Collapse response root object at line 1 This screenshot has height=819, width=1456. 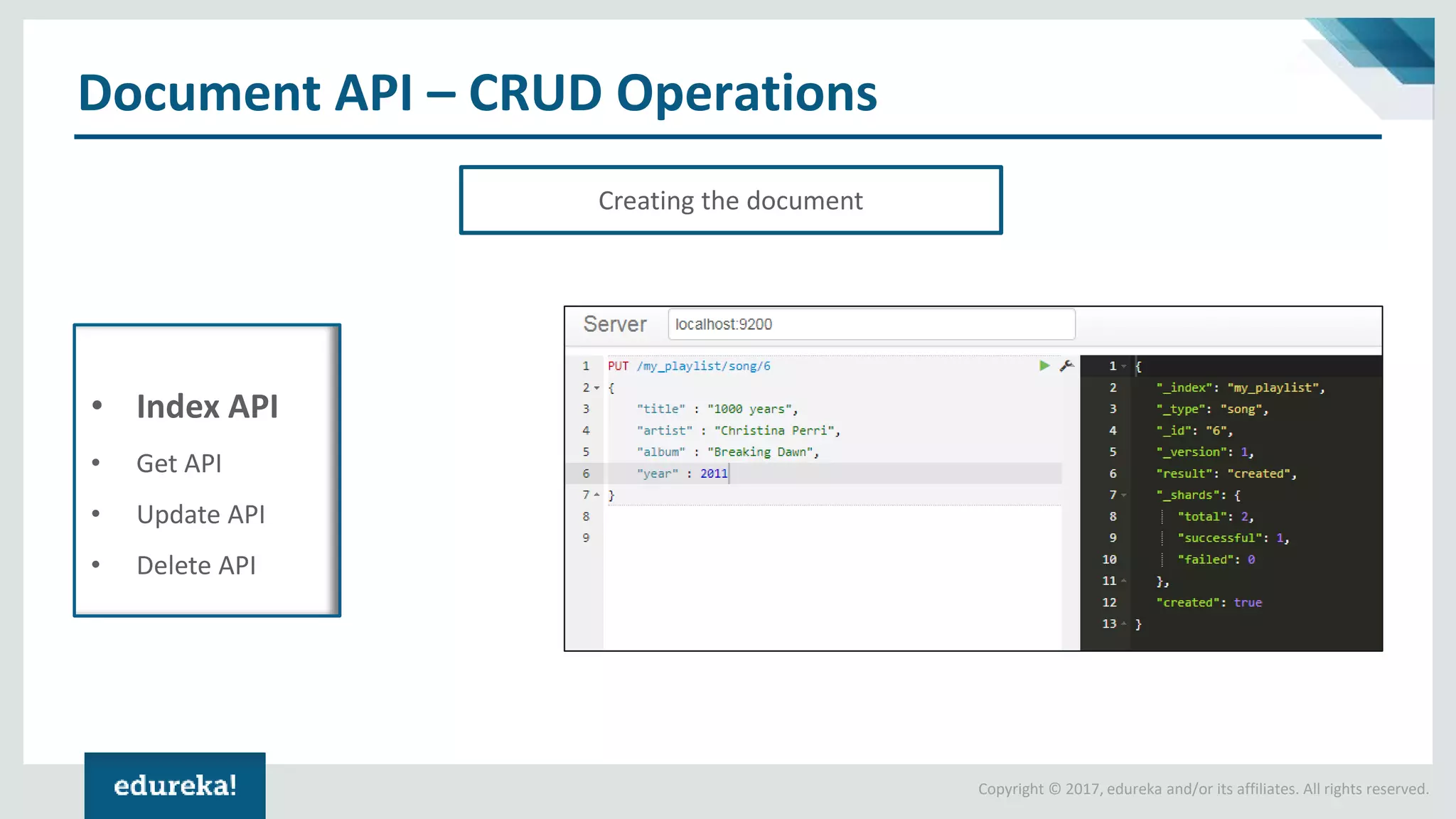1124,367
